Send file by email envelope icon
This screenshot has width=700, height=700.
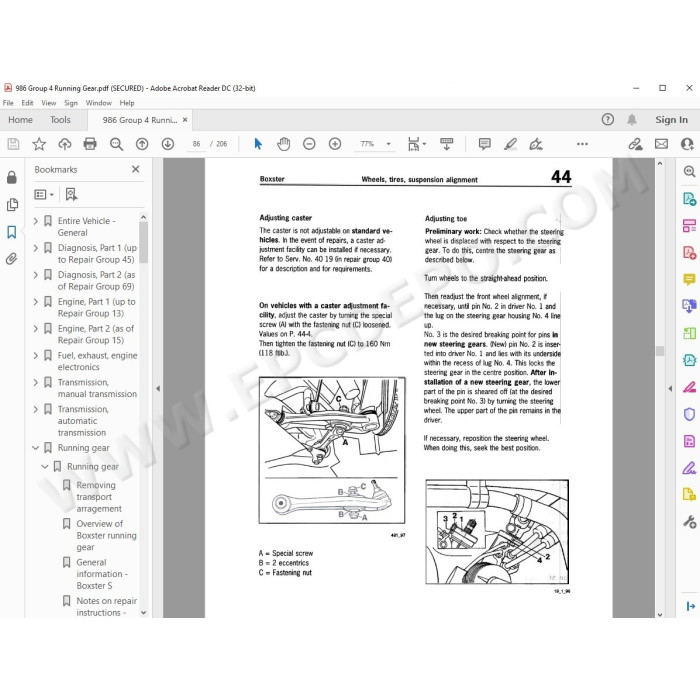pyautogui.click(x=661, y=144)
